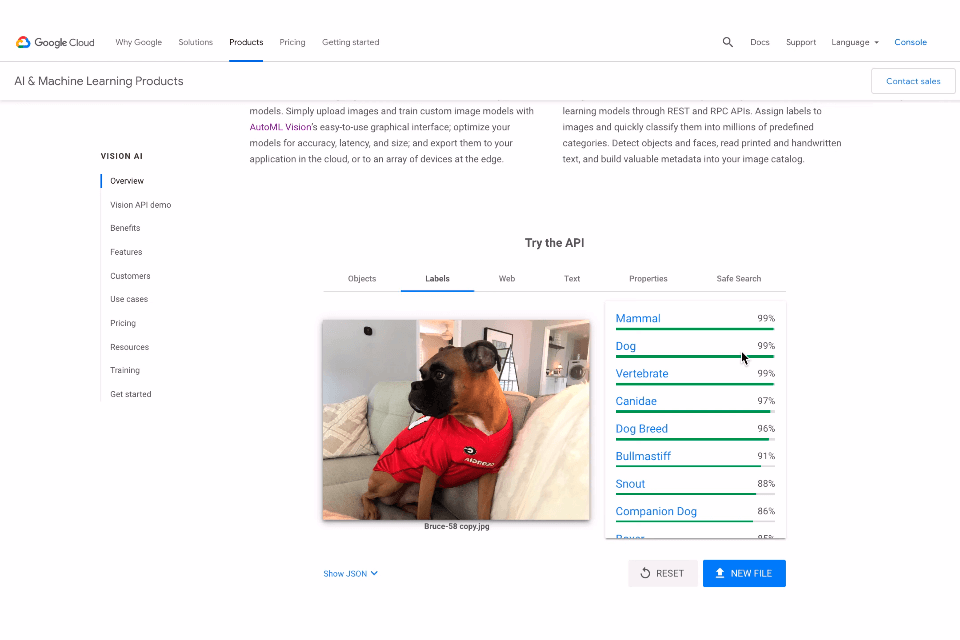The image size is (960, 640).
Task: Select the Labels tab
Action: coord(437,279)
